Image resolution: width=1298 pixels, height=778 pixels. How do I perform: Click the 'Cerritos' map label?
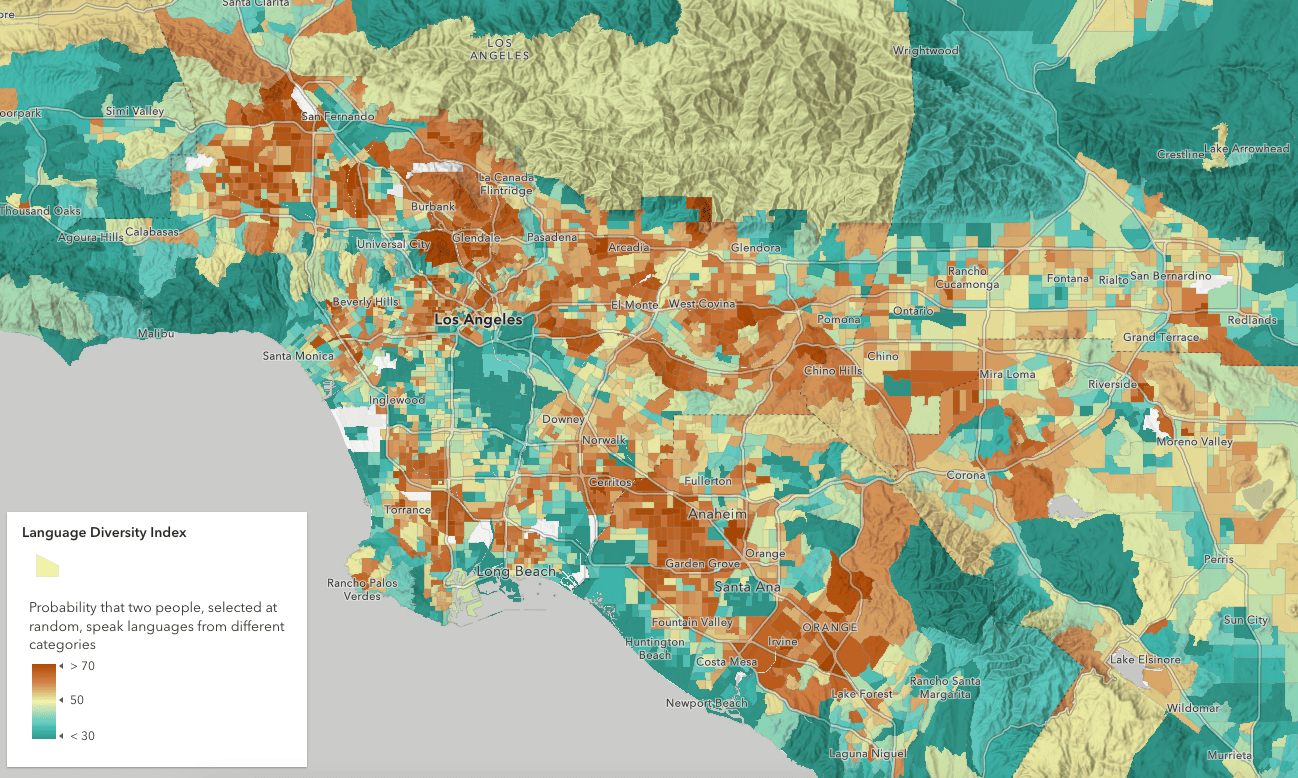610,482
